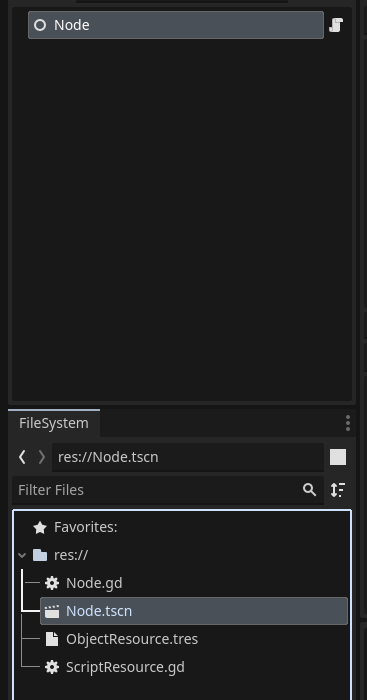Toggle the FileSystem split mode button
Viewport: 367px width, 700px height.
pos(338,457)
